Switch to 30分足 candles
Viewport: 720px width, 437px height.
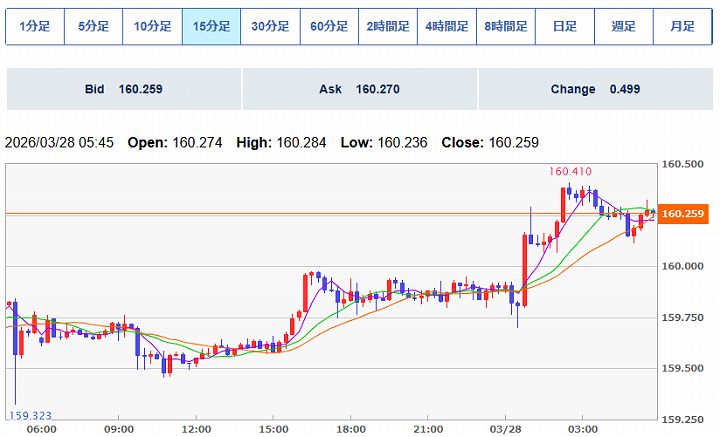click(270, 27)
